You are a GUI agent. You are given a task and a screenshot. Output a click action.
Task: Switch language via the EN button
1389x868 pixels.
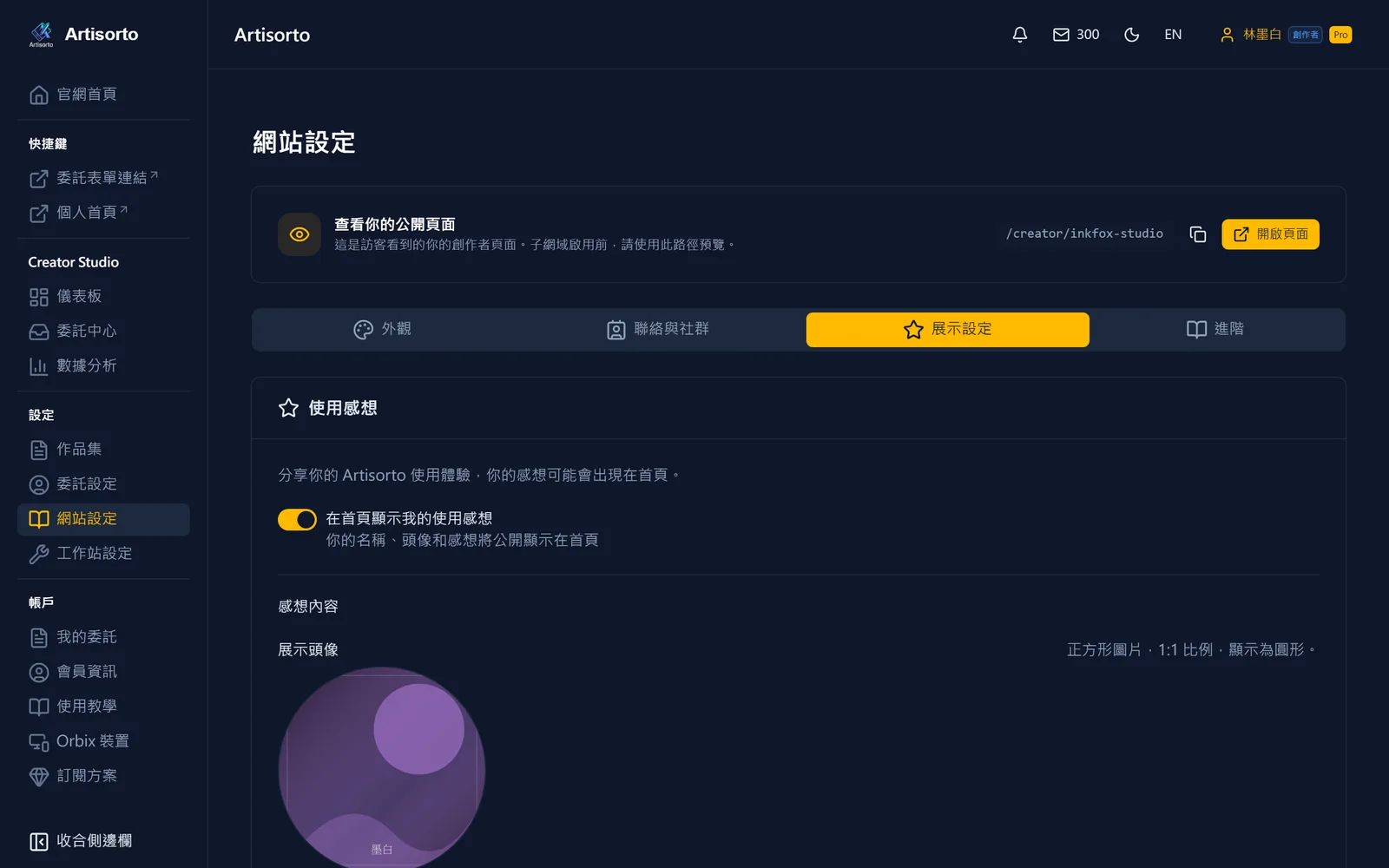pos(1173,35)
